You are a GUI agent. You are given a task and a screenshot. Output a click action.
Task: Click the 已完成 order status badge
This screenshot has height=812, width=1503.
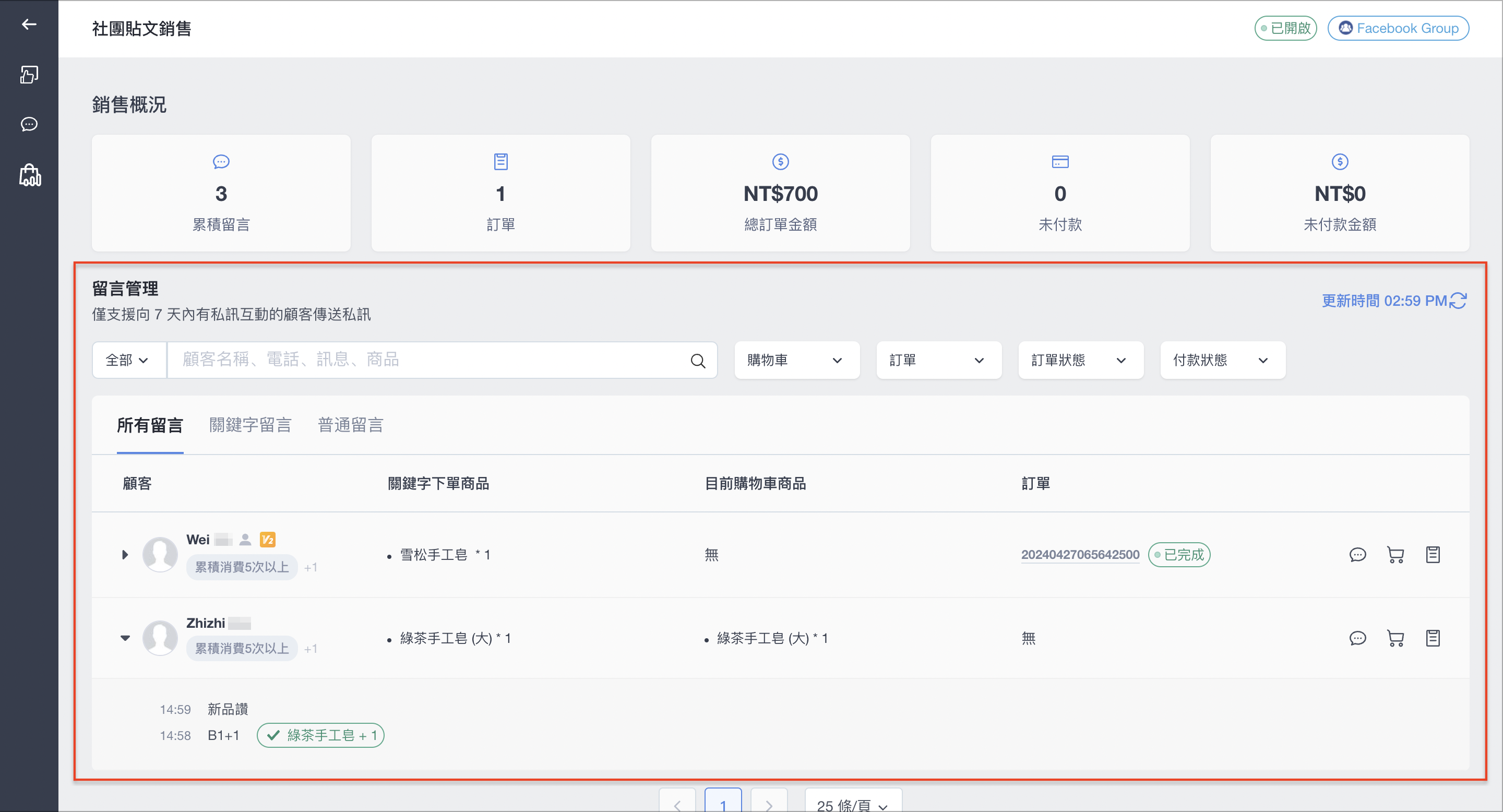point(1179,555)
